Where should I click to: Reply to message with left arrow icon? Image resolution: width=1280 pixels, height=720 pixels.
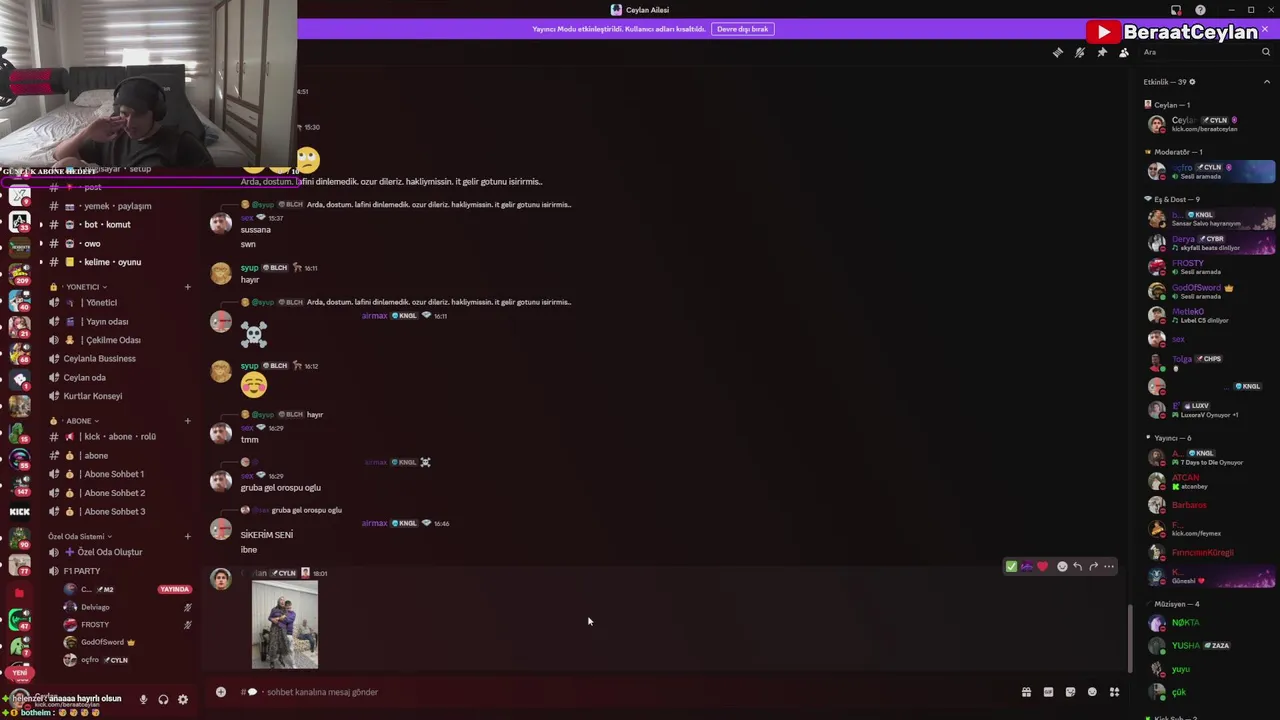pyautogui.click(x=1077, y=567)
